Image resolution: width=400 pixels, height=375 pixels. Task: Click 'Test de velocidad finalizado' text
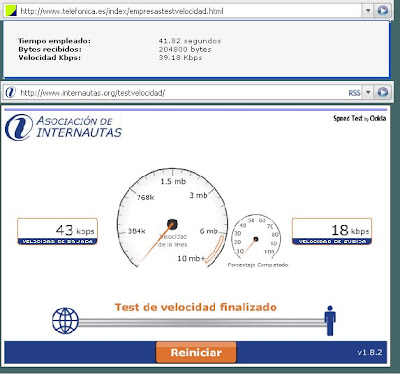click(x=196, y=307)
